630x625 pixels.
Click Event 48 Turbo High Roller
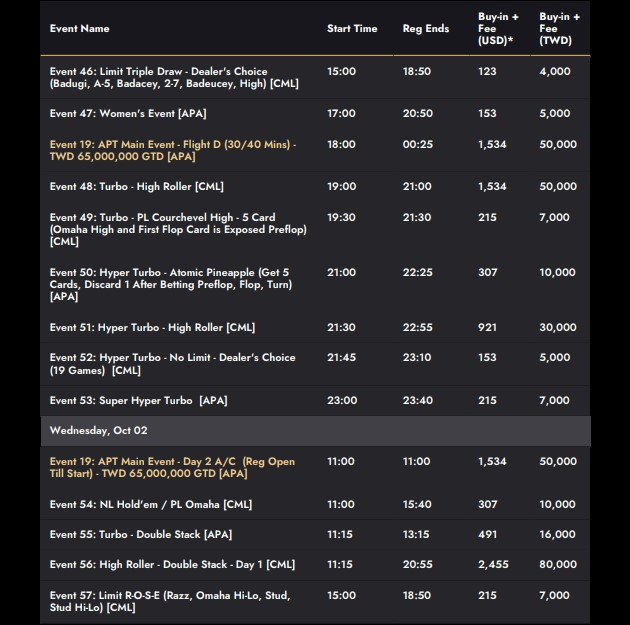click(136, 187)
